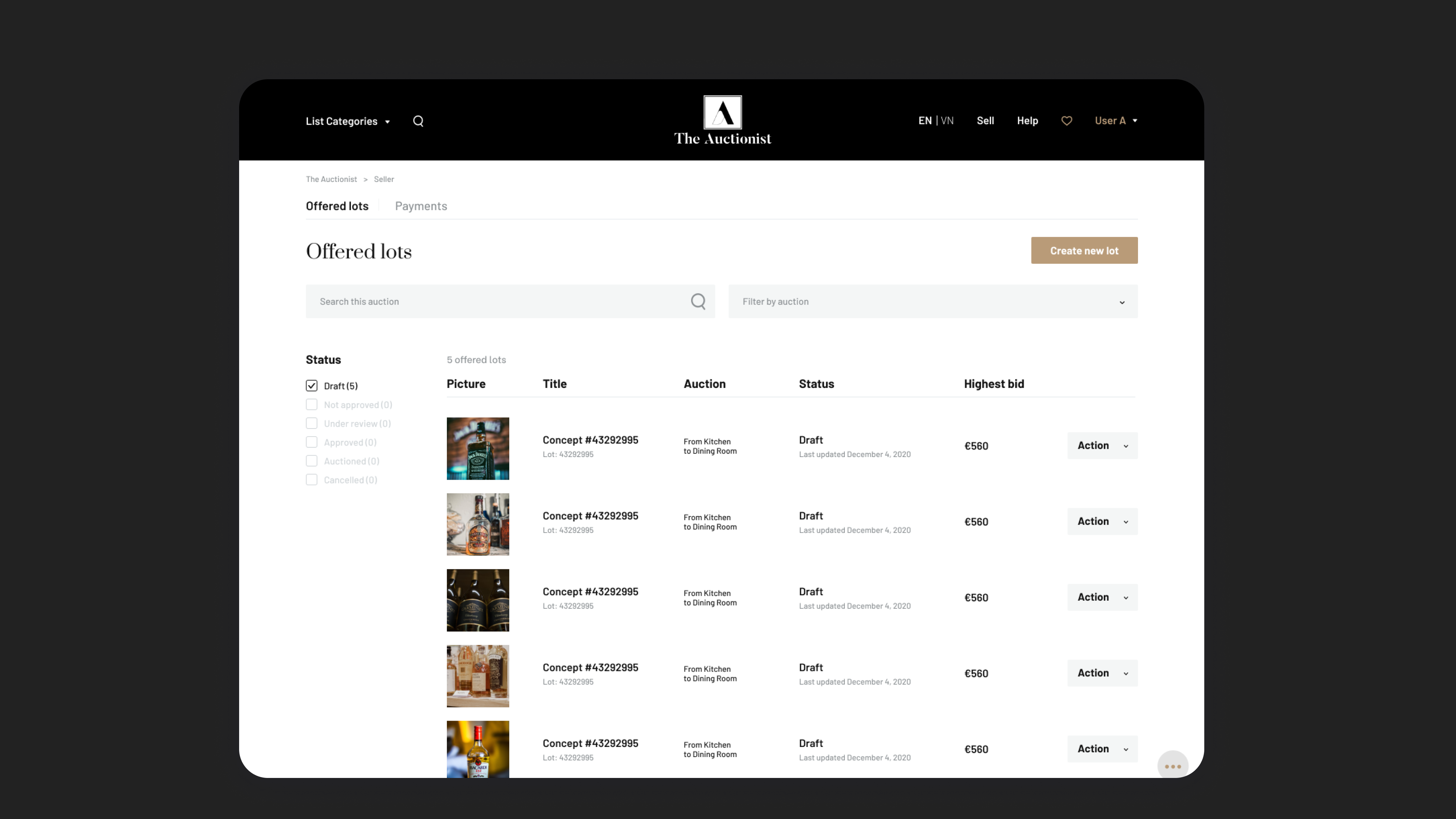Open the Chivas bottle thumbnail in second row
The width and height of the screenshot is (1456, 819).
coord(478,524)
